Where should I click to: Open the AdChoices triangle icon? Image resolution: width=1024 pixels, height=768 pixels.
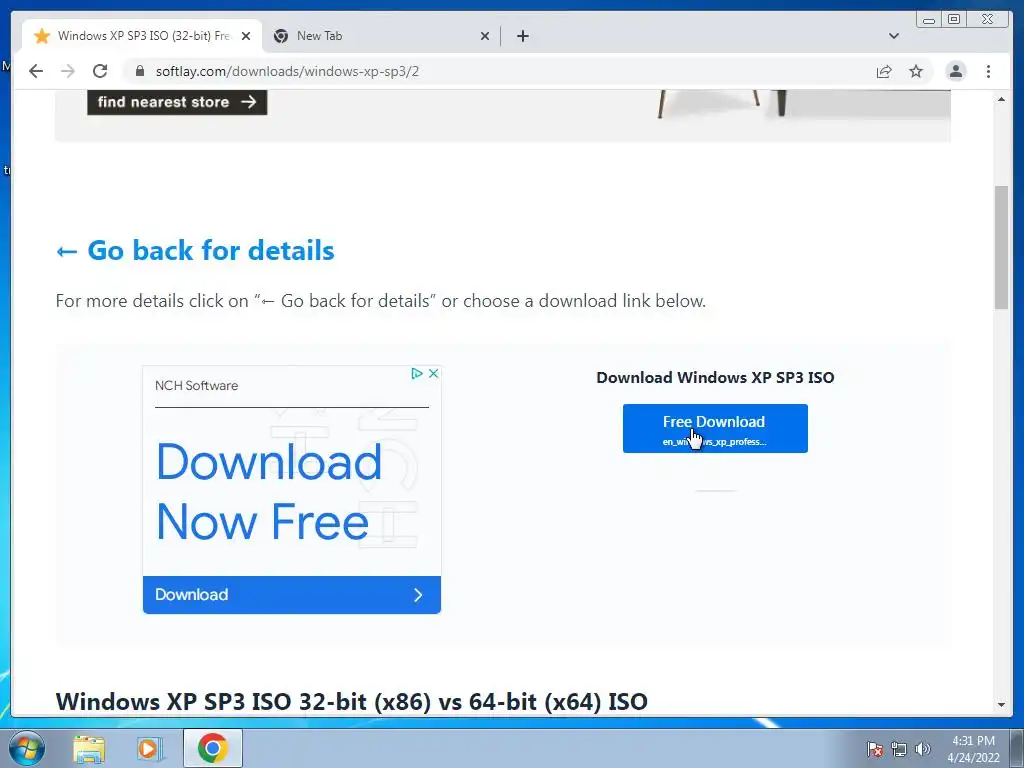pos(417,373)
